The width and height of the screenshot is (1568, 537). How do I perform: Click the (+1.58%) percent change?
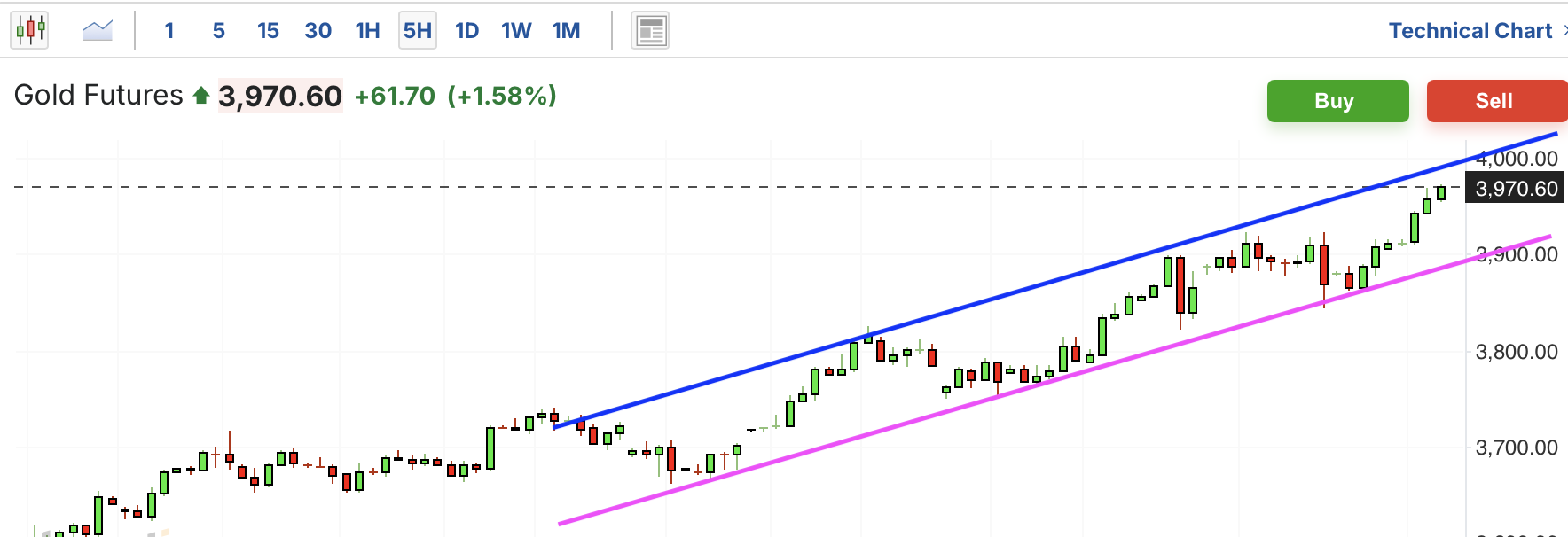pos(502,96)
